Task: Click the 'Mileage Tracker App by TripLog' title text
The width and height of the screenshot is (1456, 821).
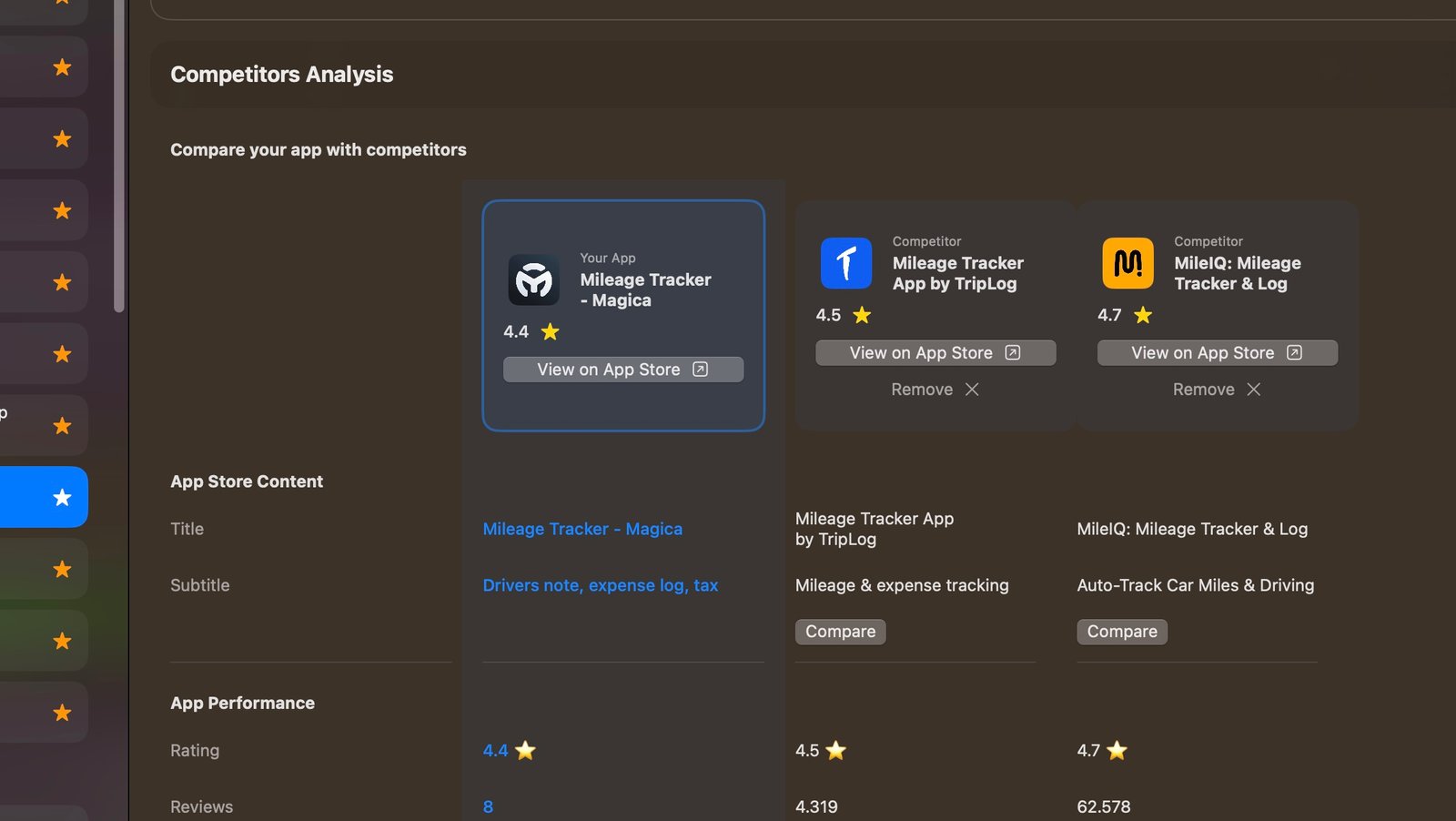Action: (875, 529)
